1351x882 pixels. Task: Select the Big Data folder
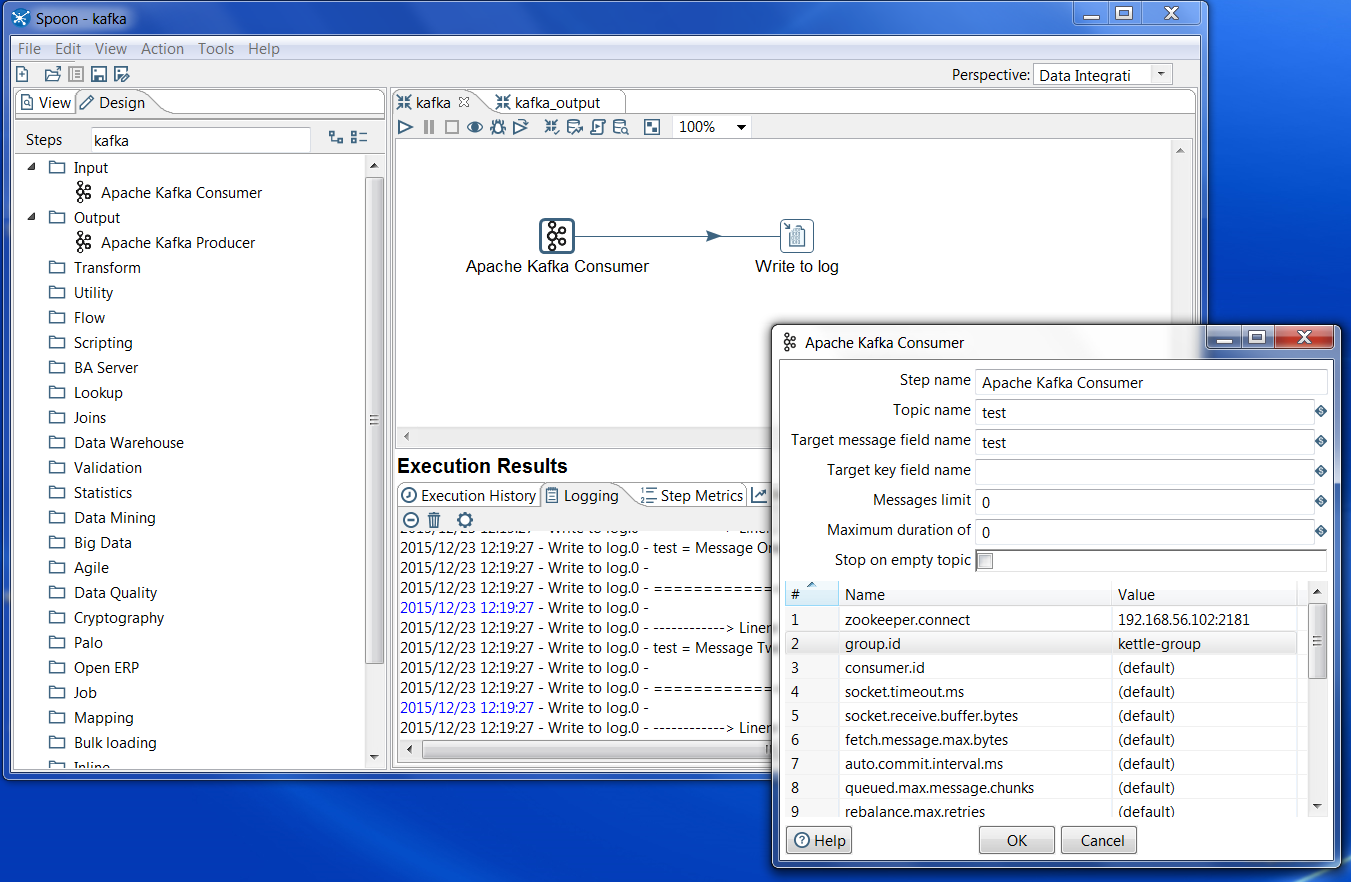pyautogui.click(x=102, y=542)
